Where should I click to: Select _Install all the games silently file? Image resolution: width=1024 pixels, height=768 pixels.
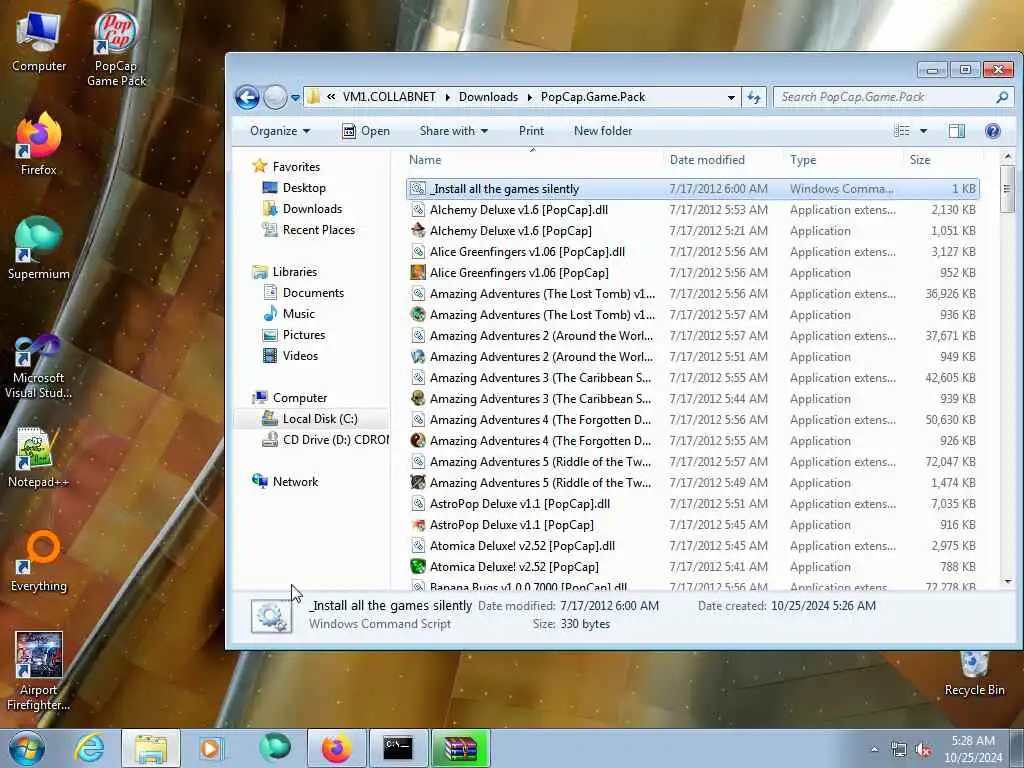[692, 189]
